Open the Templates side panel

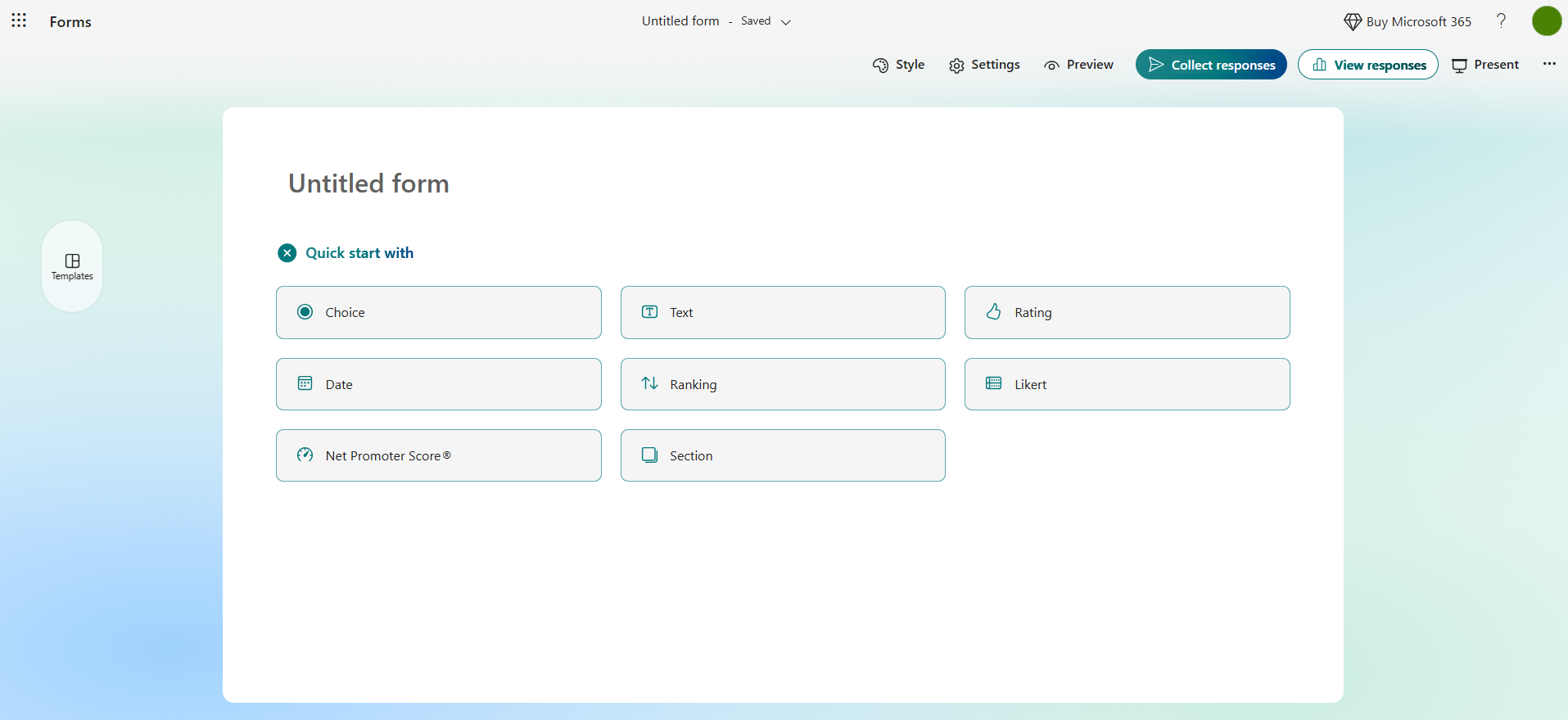72,266
